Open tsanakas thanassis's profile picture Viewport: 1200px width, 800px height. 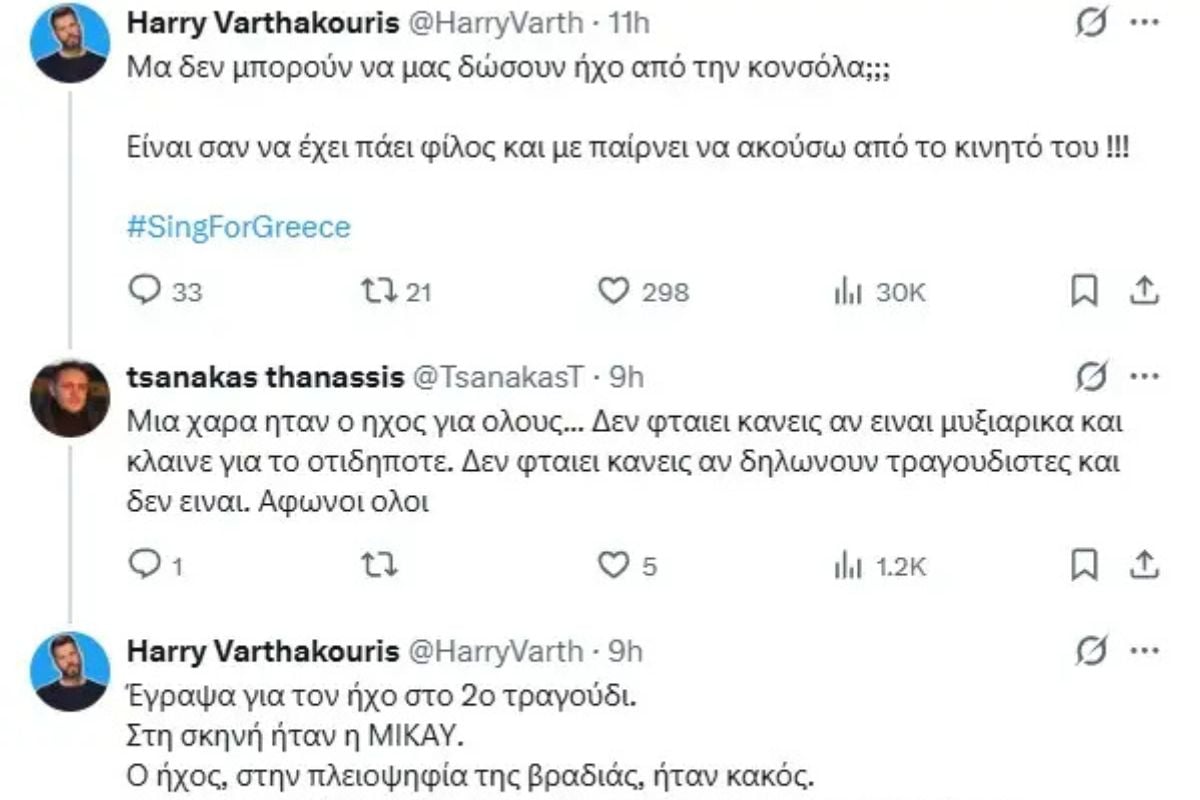click(70, 397)
